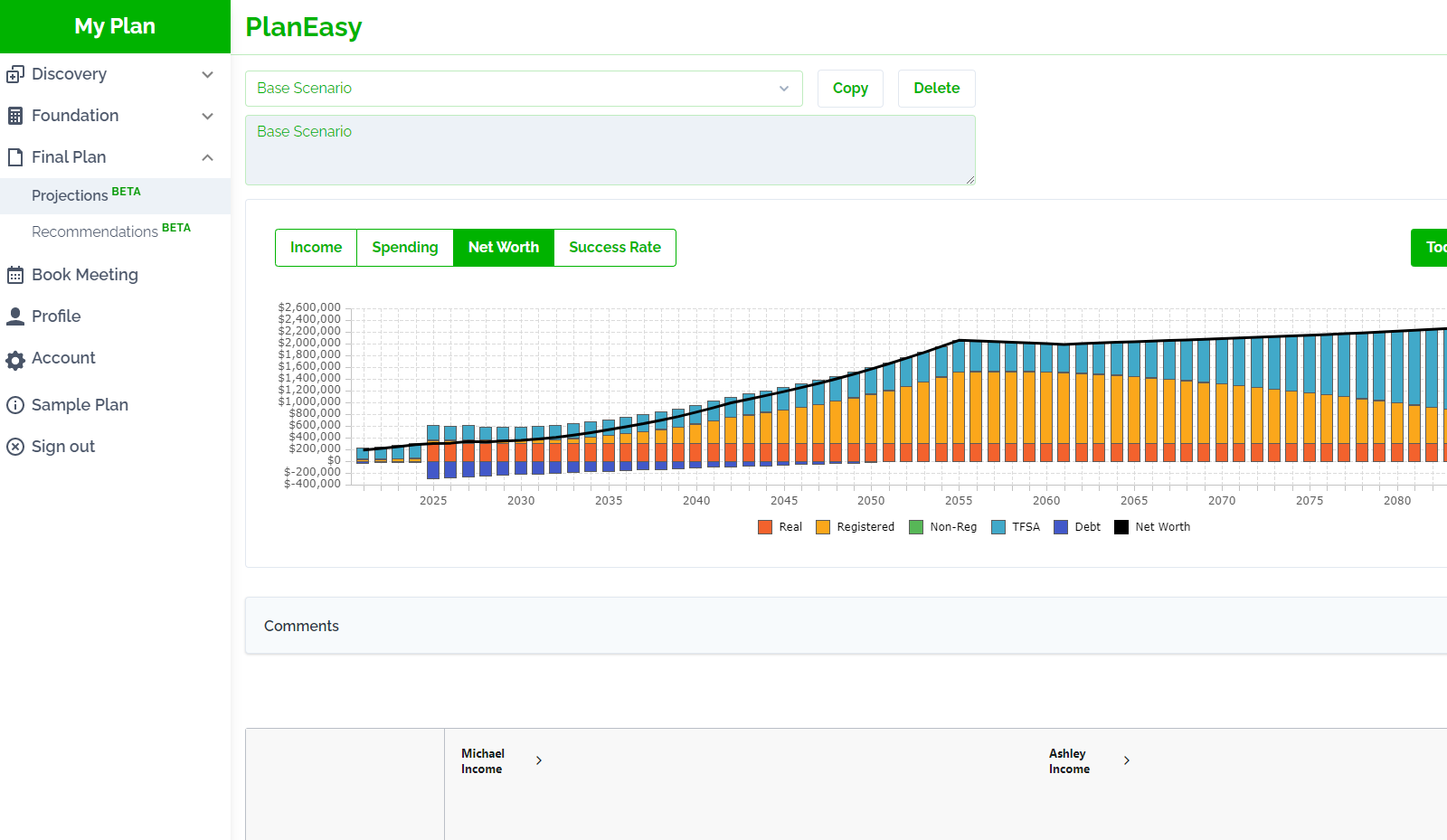
Task: Open the Base Scenario dropdown
Action: 524,89
